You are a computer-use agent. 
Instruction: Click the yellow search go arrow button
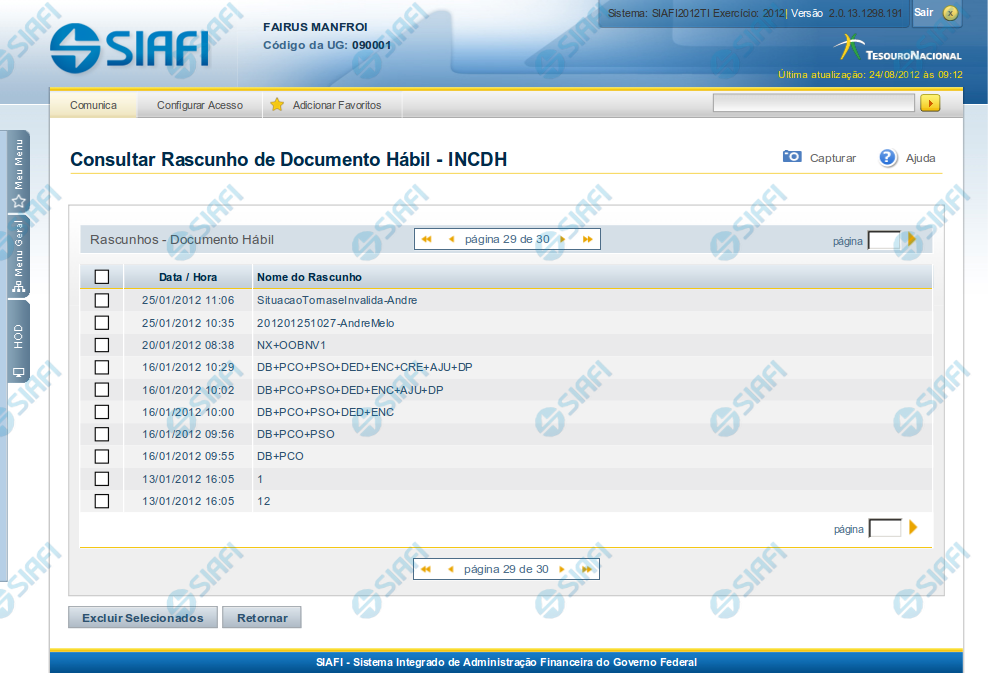(x=930, y=103)
